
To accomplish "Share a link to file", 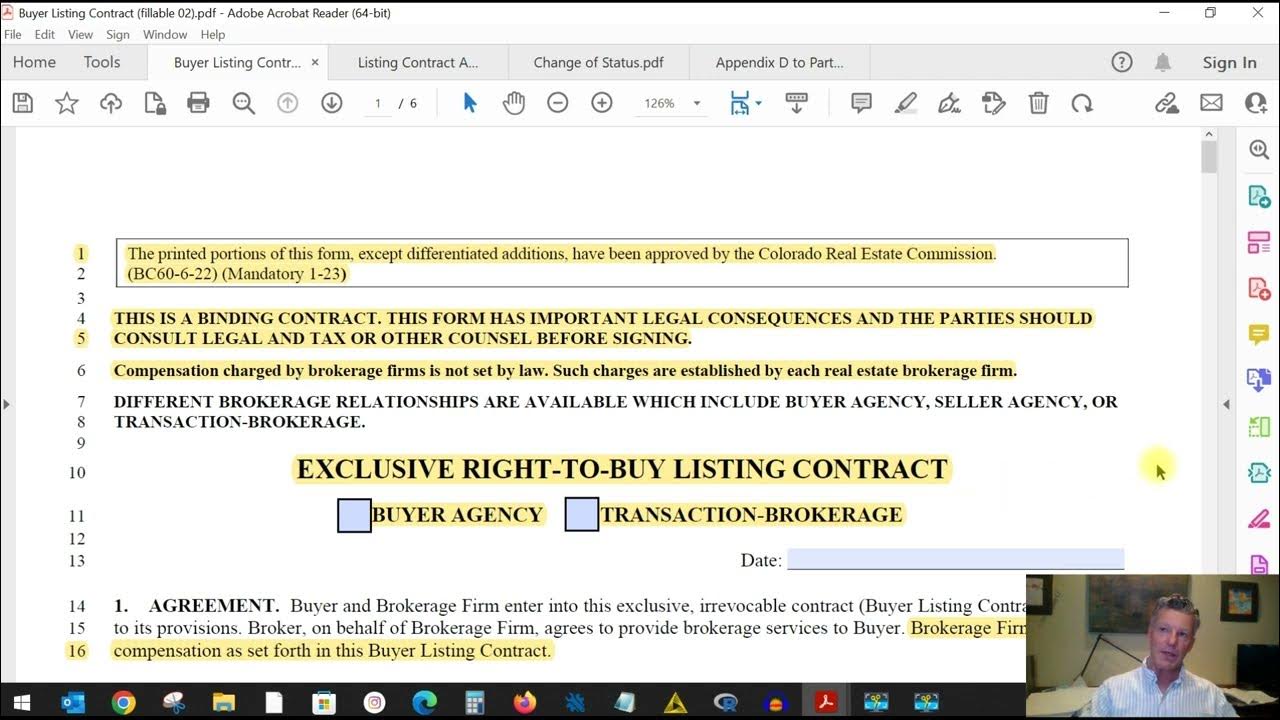I will click(1166, 103).
